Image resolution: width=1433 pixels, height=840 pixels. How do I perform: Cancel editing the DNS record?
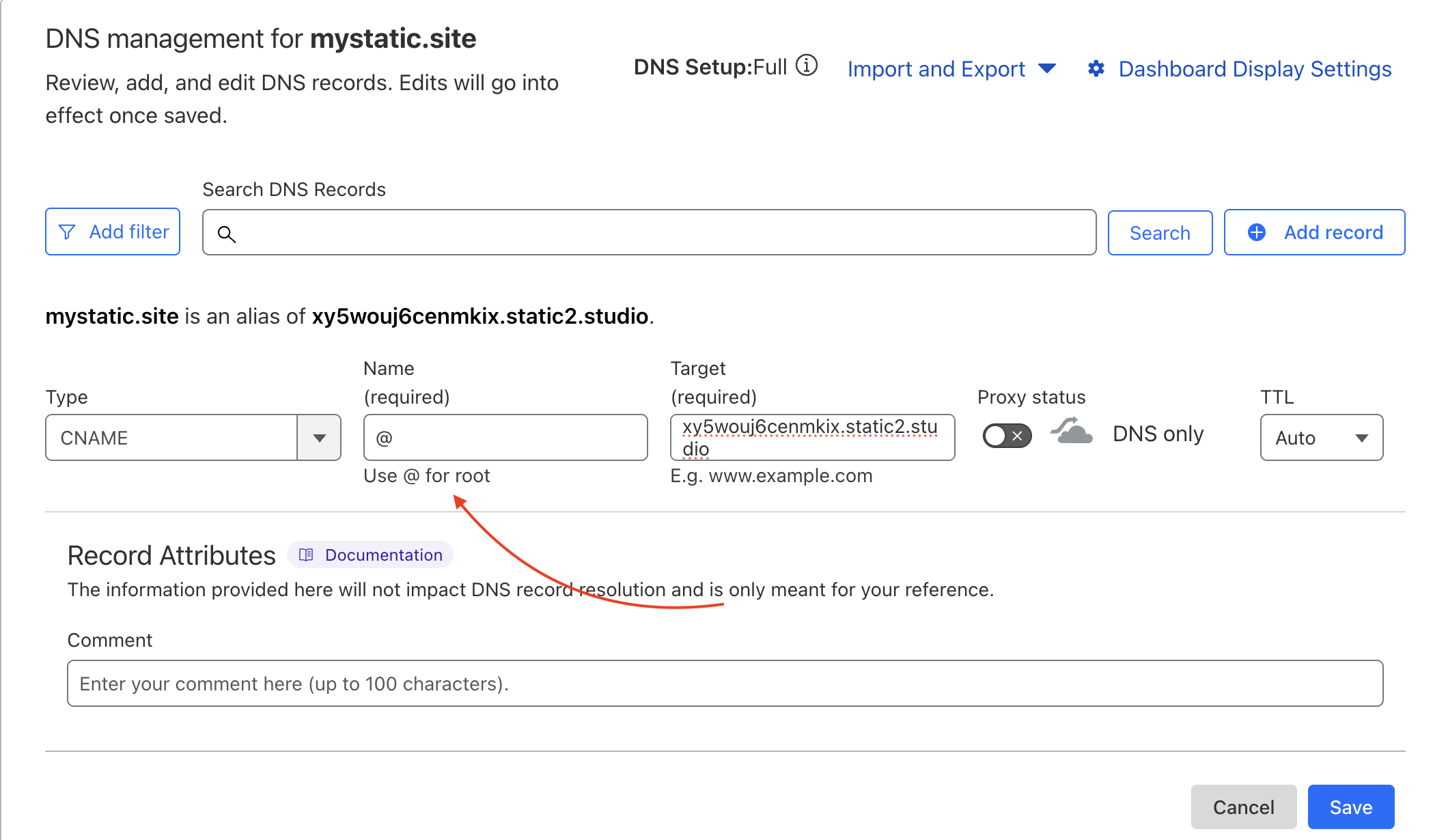click(1243, 807)
